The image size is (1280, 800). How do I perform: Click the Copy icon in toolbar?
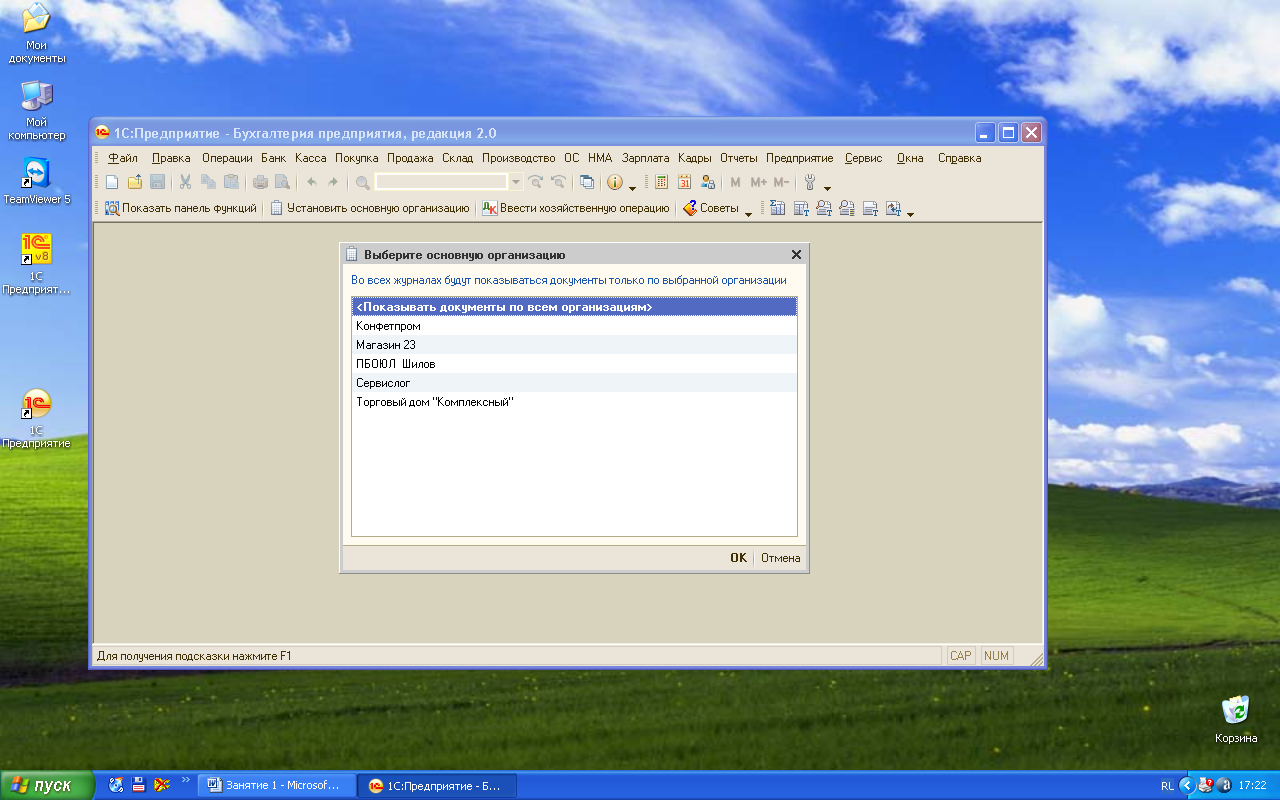[208, 182]
